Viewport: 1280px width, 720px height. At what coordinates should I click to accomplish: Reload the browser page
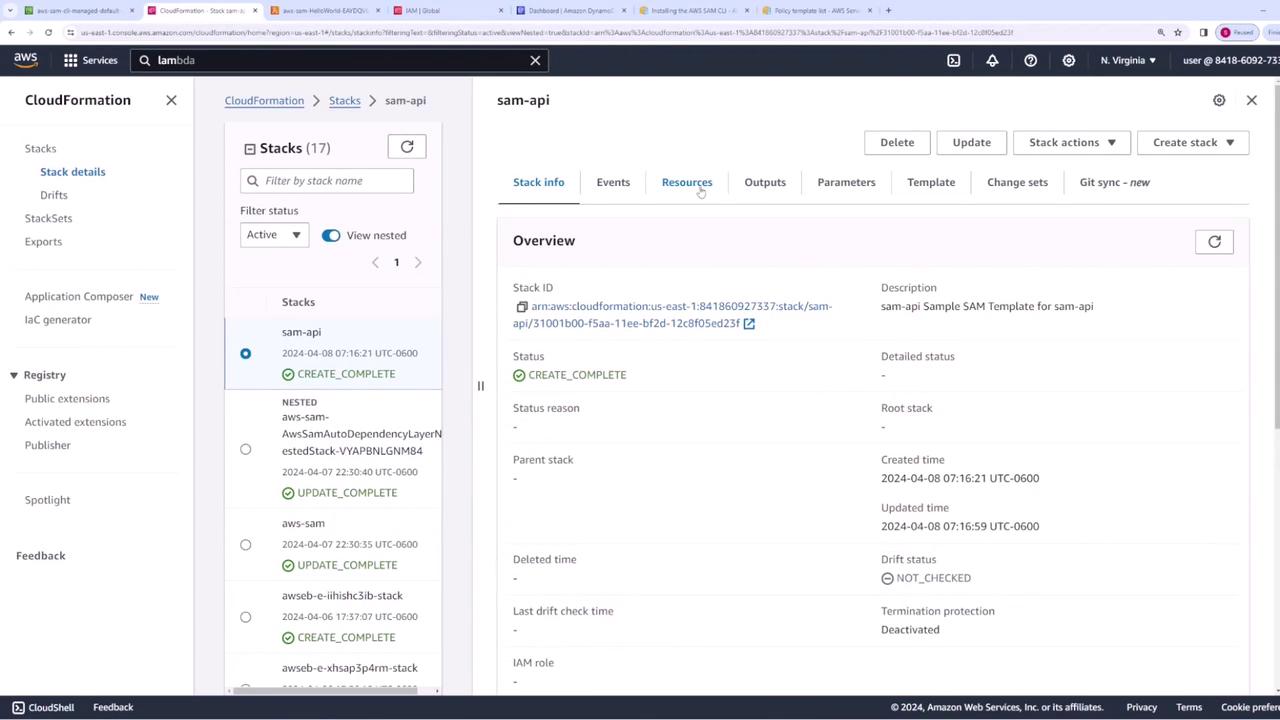48,32
